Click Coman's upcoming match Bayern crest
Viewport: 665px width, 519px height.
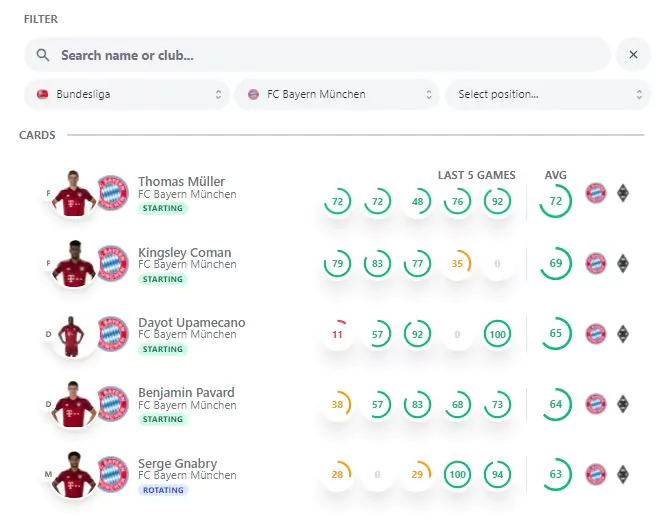pos(596,263)
